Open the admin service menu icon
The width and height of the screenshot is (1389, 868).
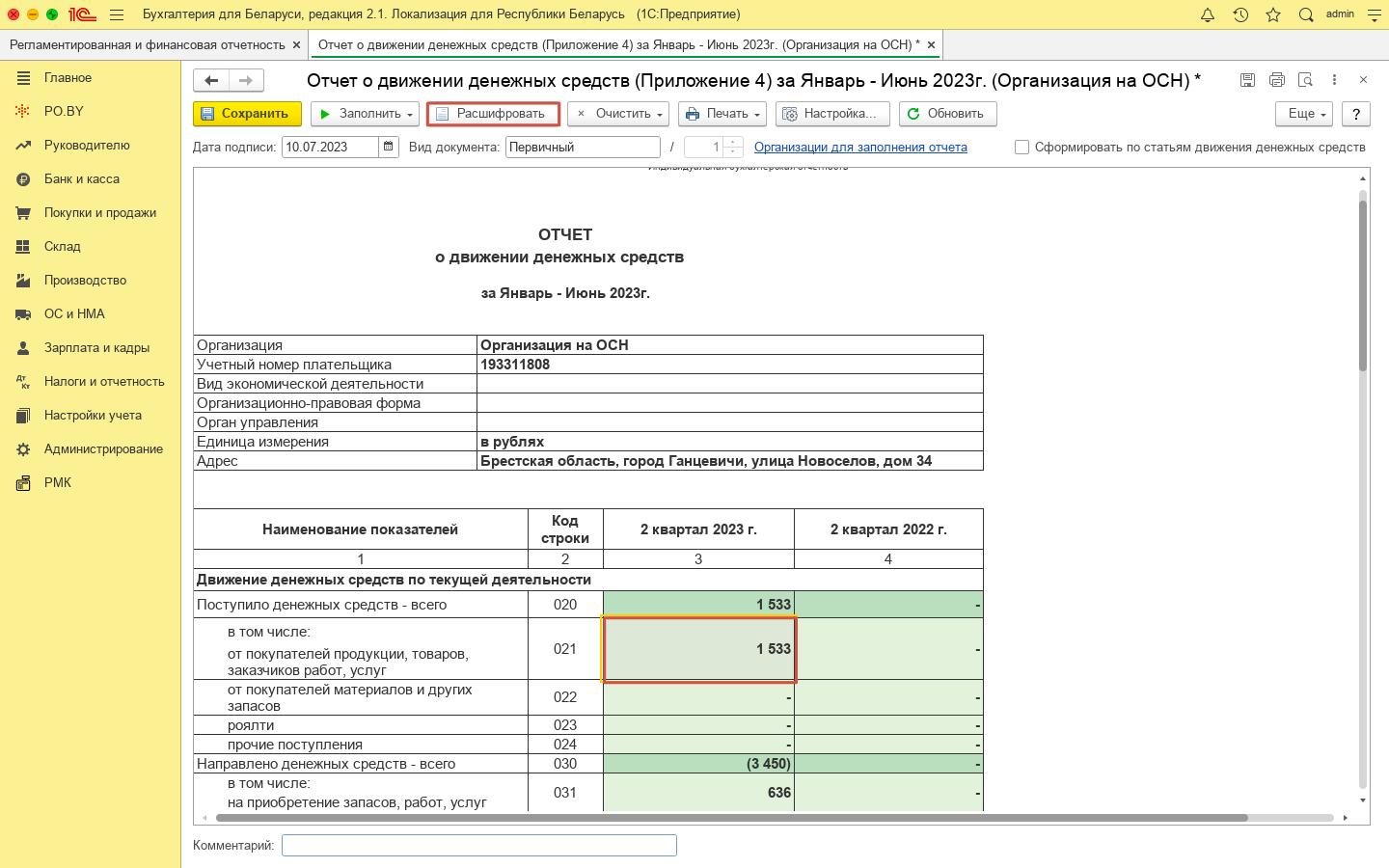tap(1375, 14)
